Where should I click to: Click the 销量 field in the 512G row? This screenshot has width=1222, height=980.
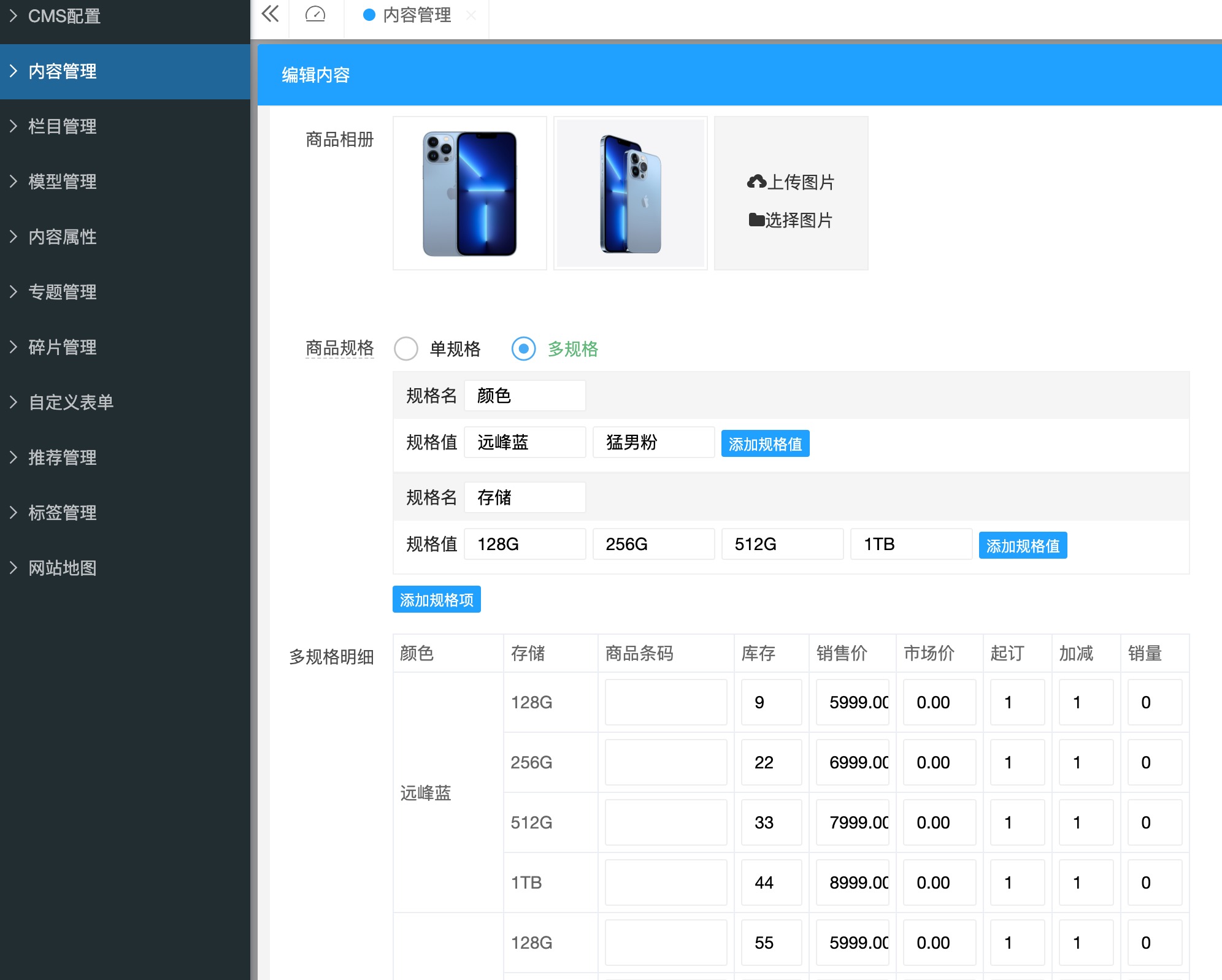1155,822
